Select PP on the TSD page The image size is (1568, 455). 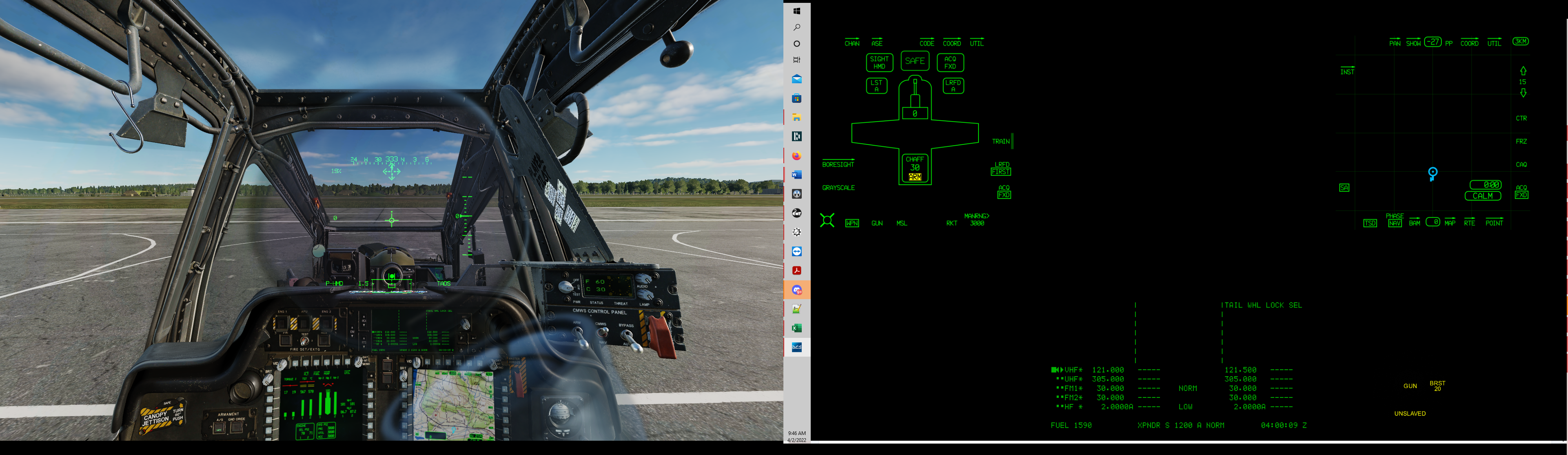click(x=1449, y=43)
